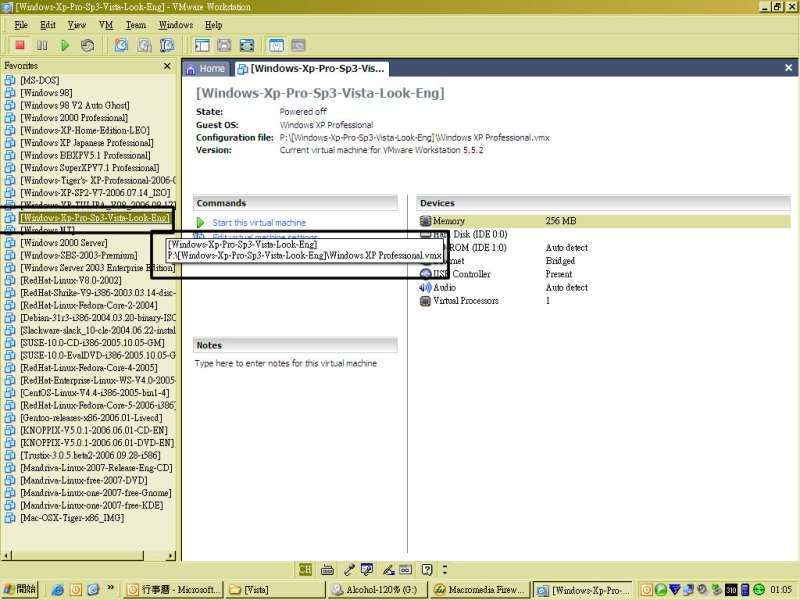This screenshot has width=800, height=600.
Task: Switch to the Home tab
Action: tap(206, 68)
